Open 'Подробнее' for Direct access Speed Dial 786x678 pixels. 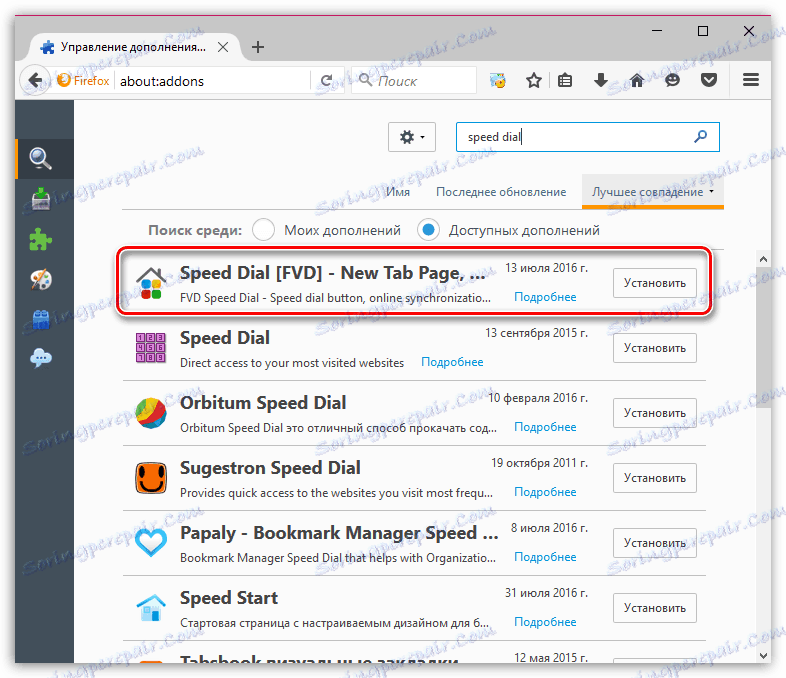452,362
